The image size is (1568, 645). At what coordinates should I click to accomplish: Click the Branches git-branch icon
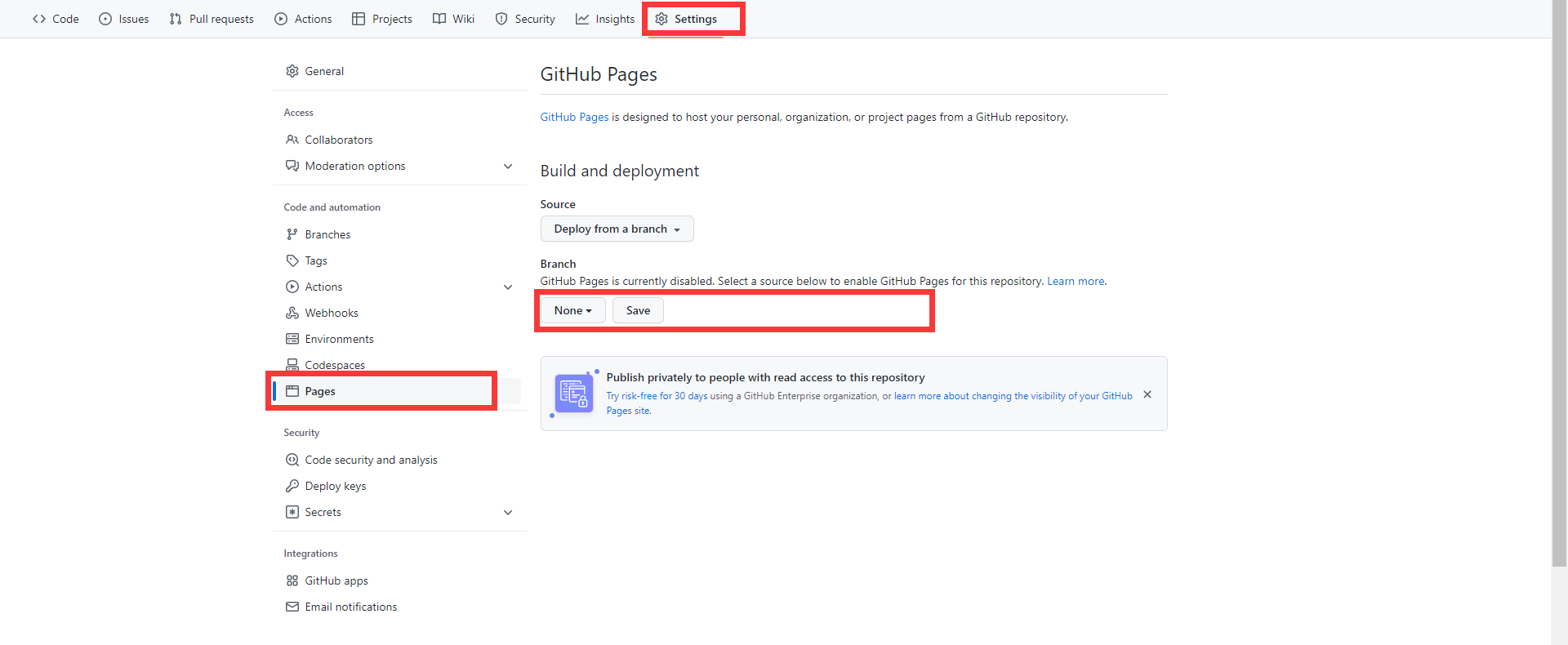coord(292,234)
